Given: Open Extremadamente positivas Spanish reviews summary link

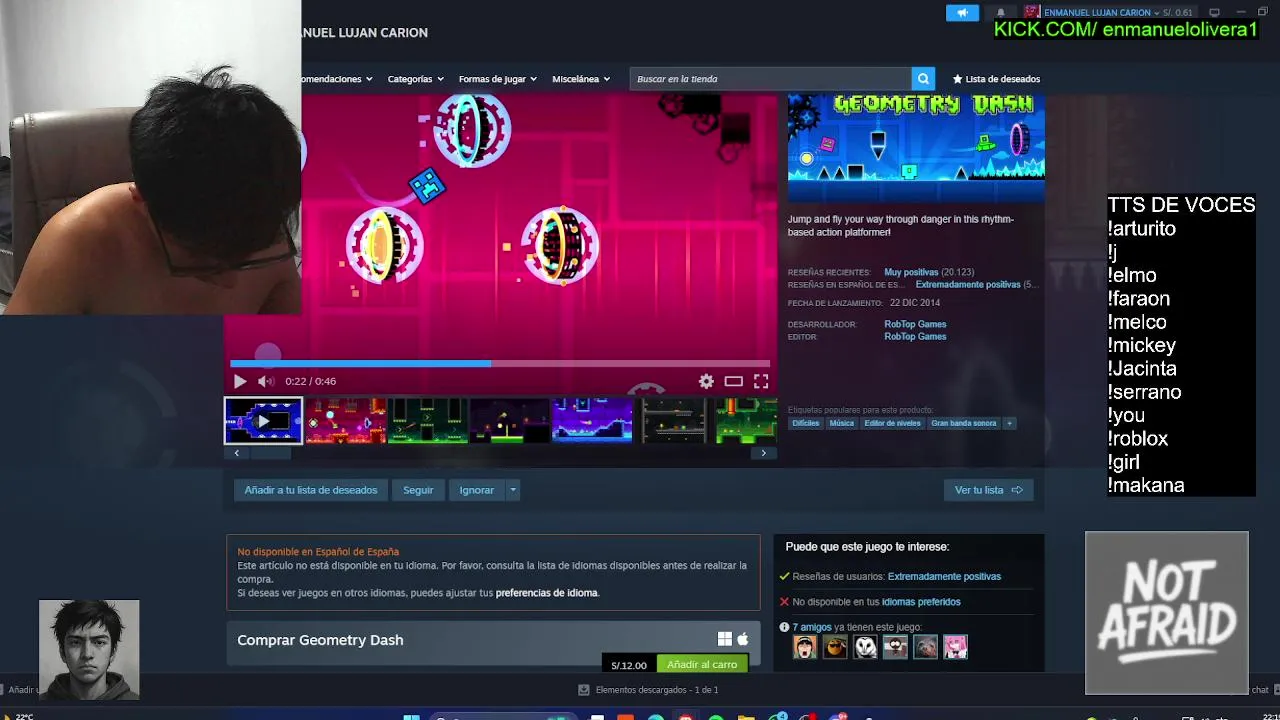Looking at the screenshot, I should (968, 285).
